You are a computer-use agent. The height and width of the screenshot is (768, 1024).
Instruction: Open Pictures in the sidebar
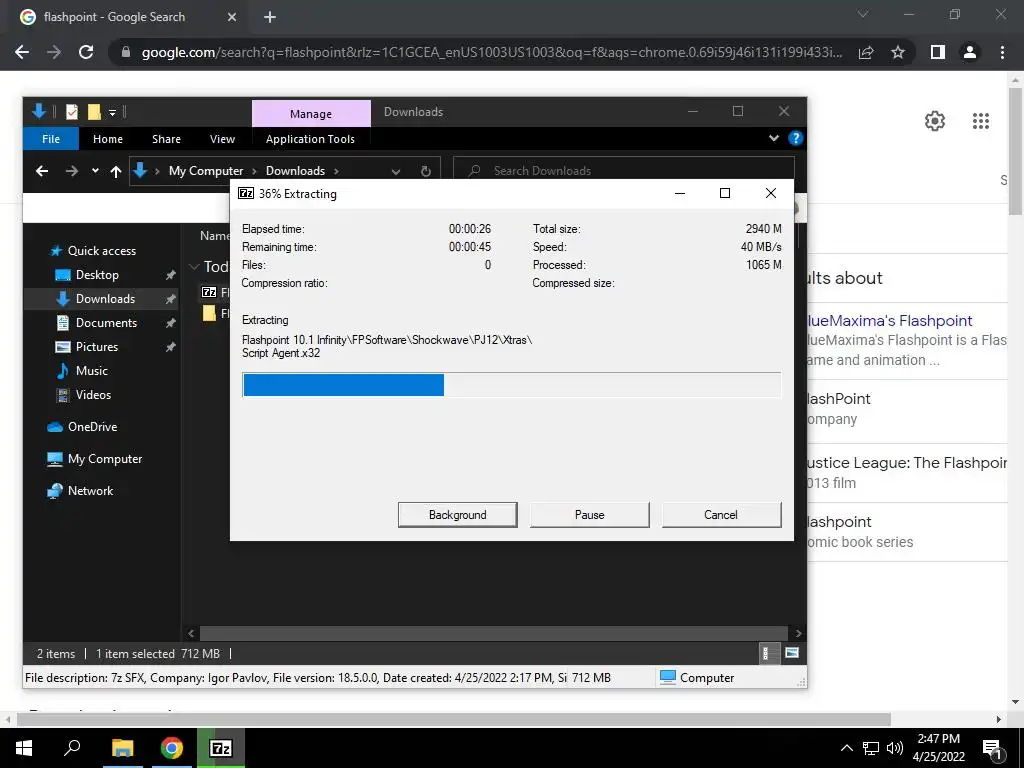tap(96, 347)
